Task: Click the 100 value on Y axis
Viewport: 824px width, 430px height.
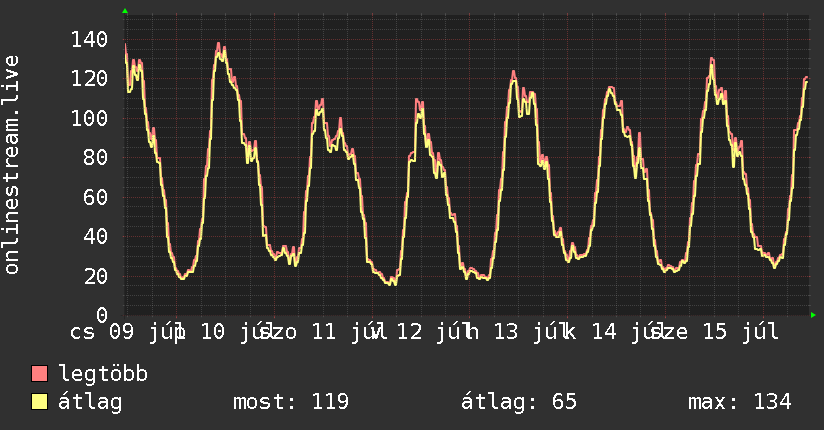Action: pyautogui.click(x=89, y=118)
